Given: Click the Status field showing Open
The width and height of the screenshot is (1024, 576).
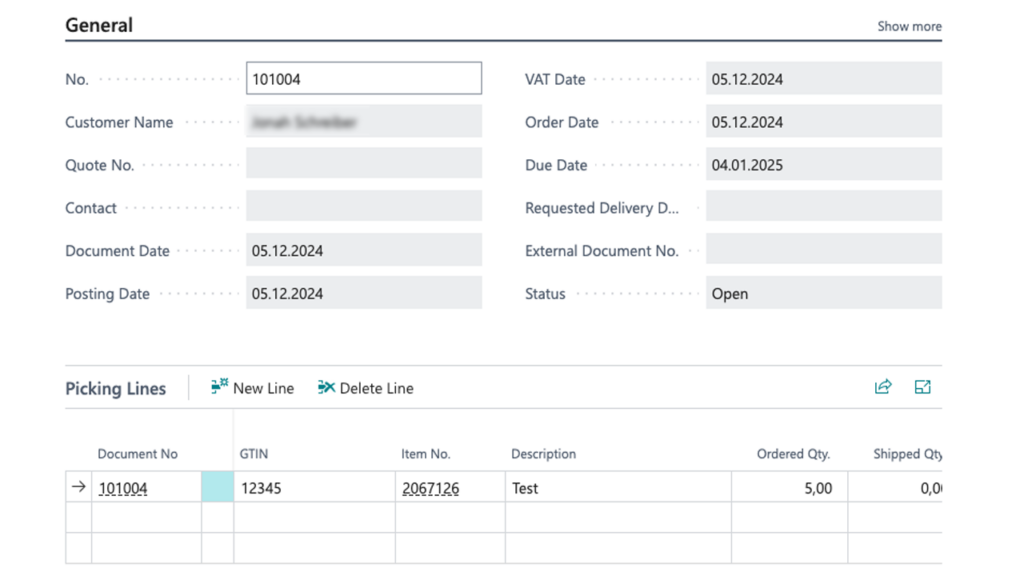Looking at the screenshot, I should click(824, 293).
